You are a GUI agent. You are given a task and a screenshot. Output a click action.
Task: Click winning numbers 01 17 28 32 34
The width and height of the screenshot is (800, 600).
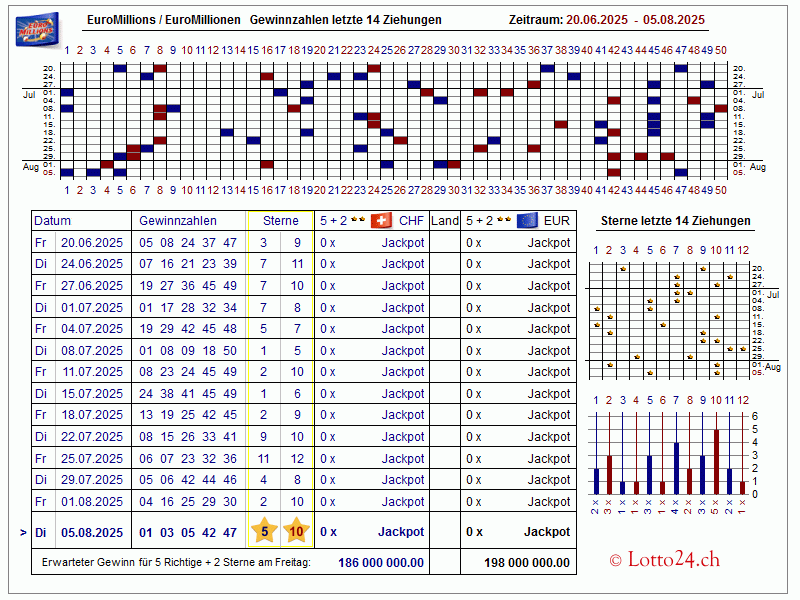[x=188, y=308]
